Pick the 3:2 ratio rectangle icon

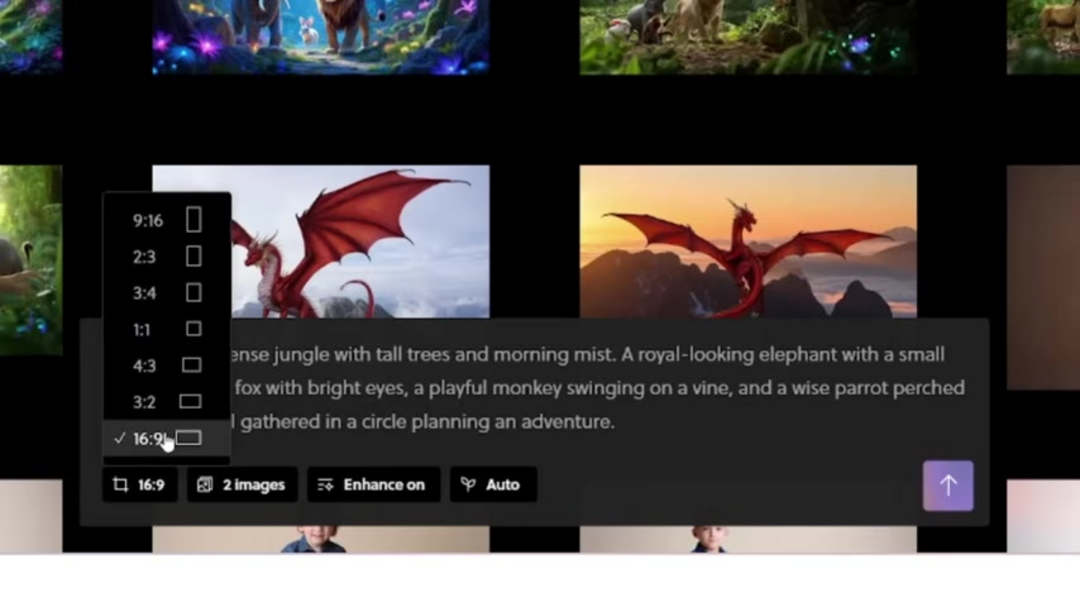pos(190,401)
